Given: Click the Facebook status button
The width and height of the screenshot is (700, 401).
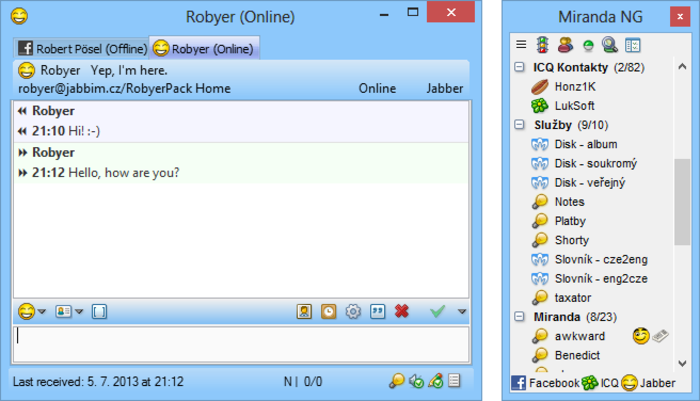Looking at the screenshot, I should click(546, 382).
